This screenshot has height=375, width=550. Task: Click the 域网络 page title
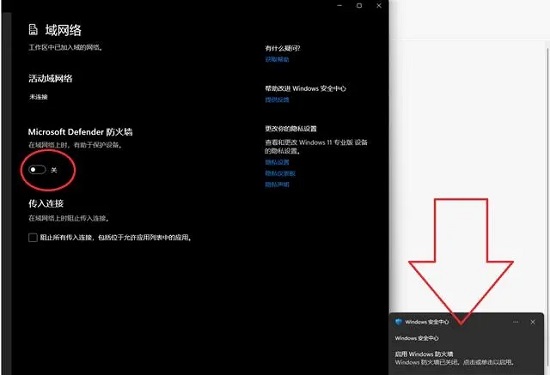pos(63,30)
